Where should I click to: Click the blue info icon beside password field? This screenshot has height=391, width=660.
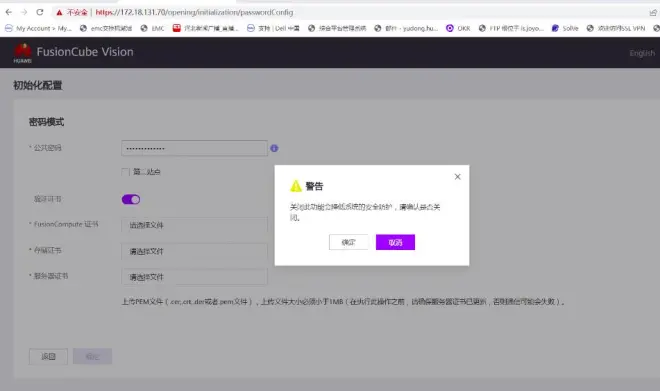click(274, 148)
